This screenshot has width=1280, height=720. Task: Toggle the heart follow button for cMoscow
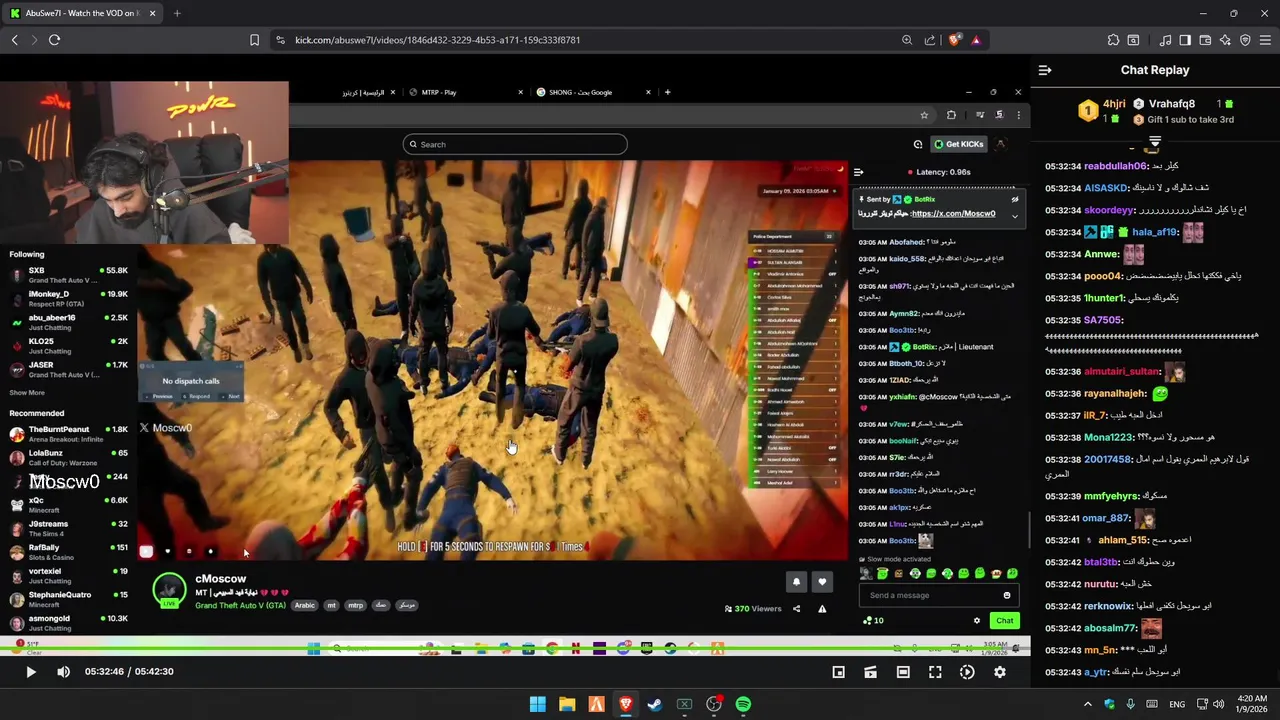[822, 581]
